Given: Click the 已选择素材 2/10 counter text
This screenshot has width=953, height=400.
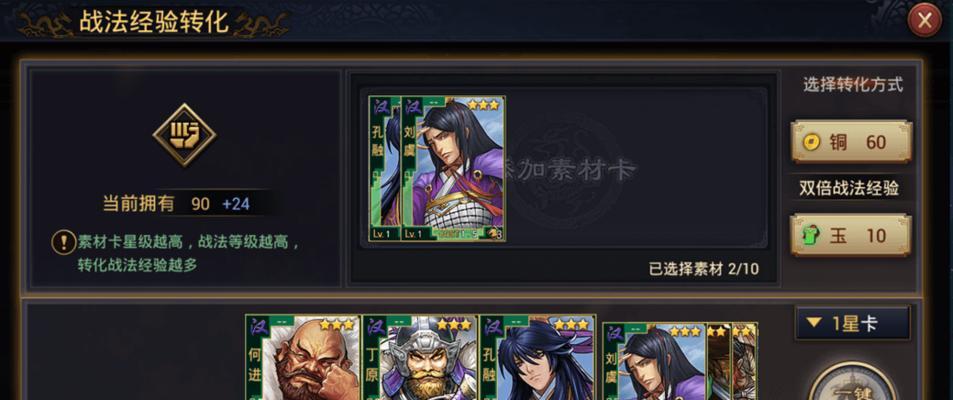Looking at the screenshot, I should 704,269.
